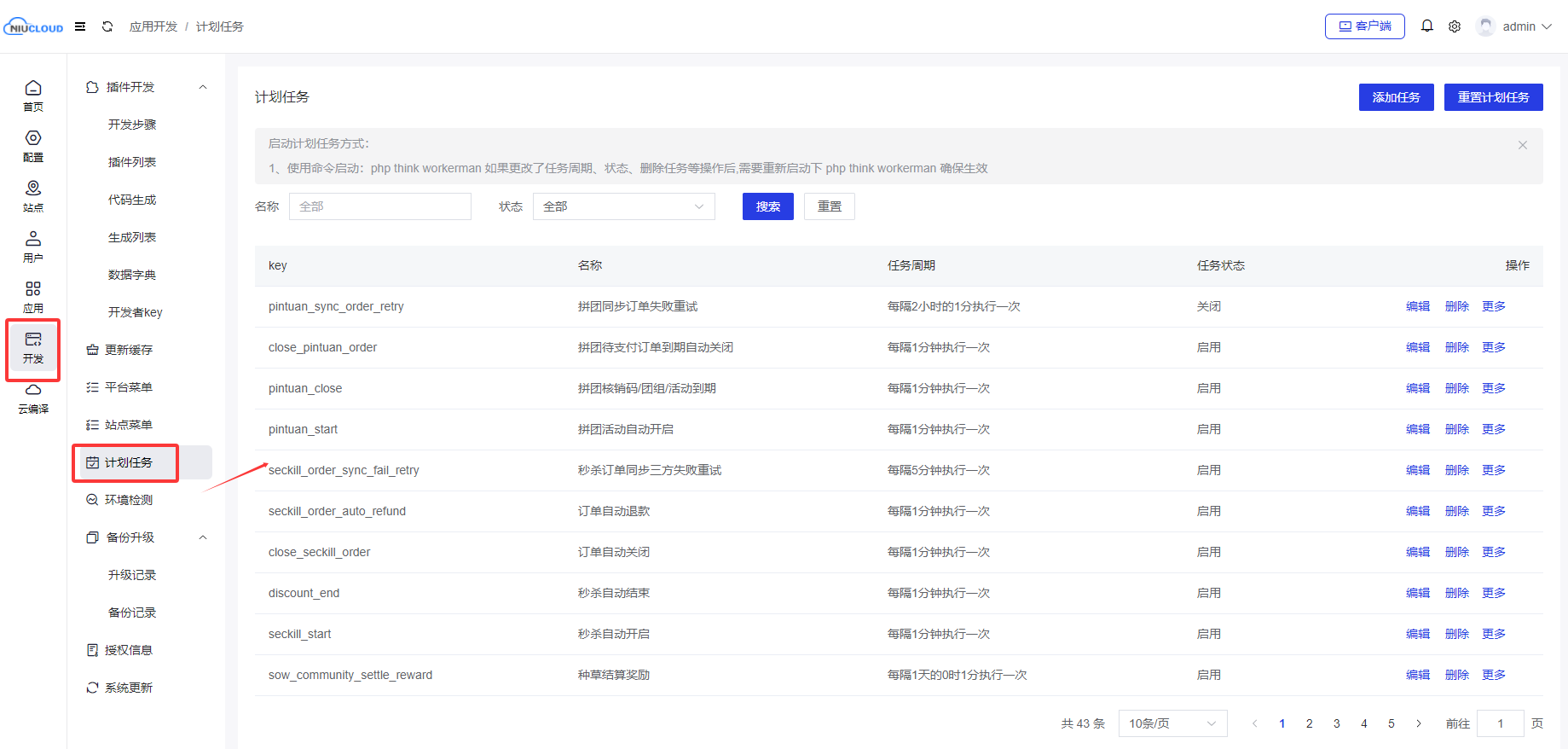Select the 云编译 cloud compile icon

33,397
